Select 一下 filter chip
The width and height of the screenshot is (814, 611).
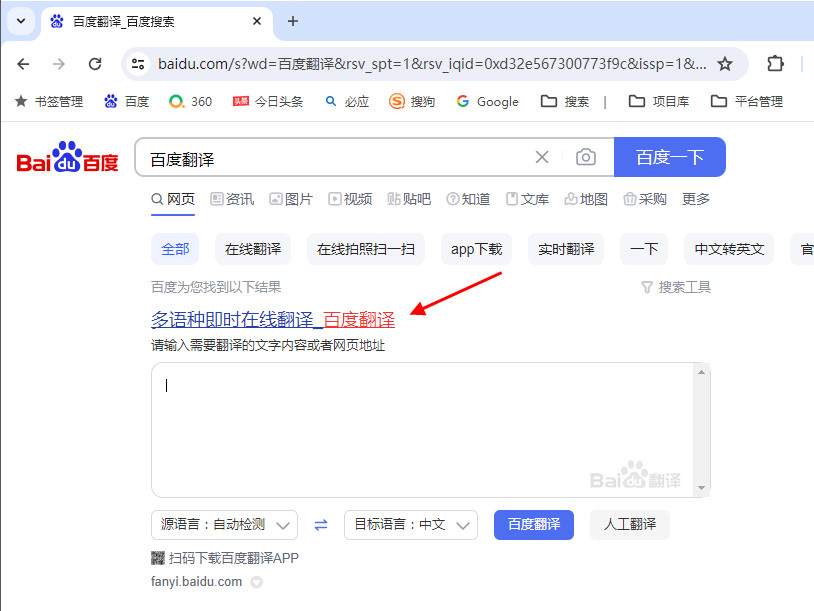[x=644, y=249]
